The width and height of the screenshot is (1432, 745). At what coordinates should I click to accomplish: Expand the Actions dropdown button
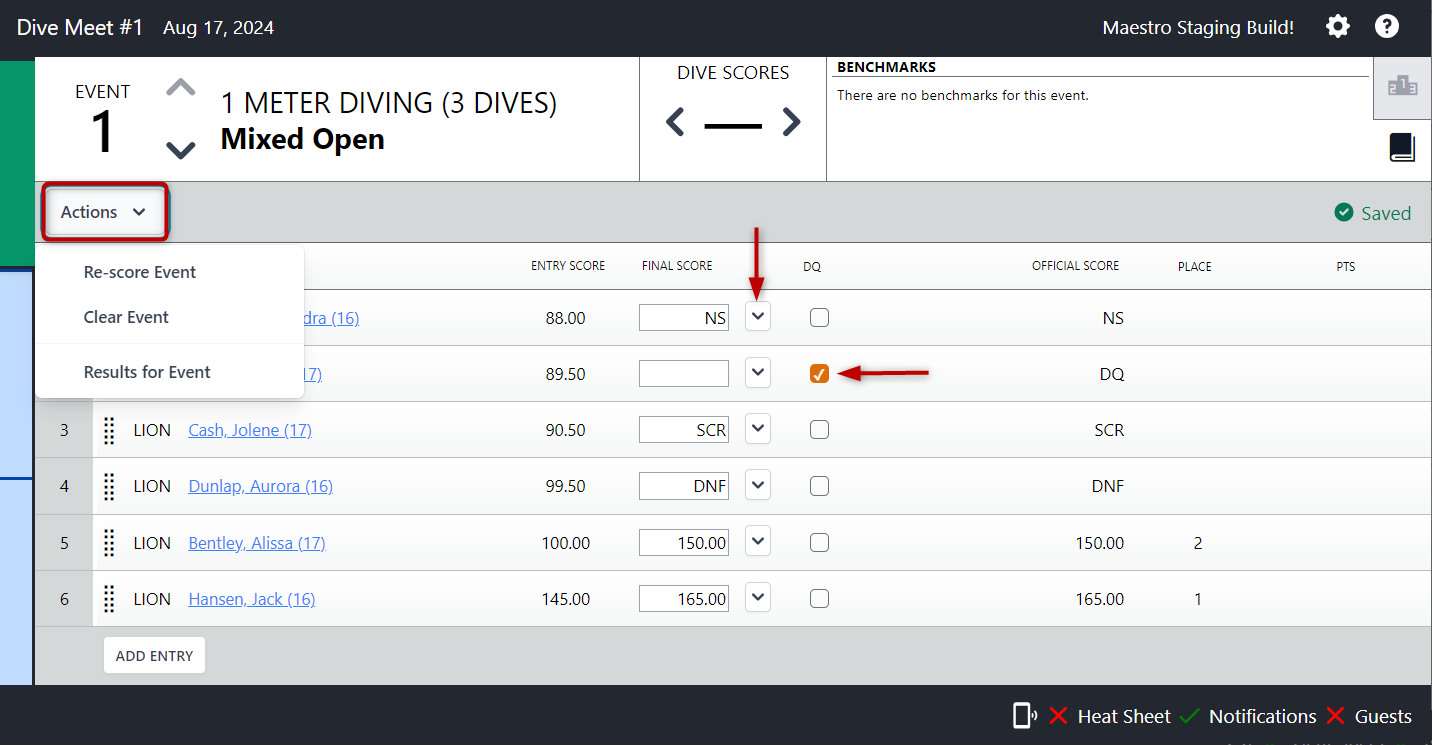tap(104, 212)
